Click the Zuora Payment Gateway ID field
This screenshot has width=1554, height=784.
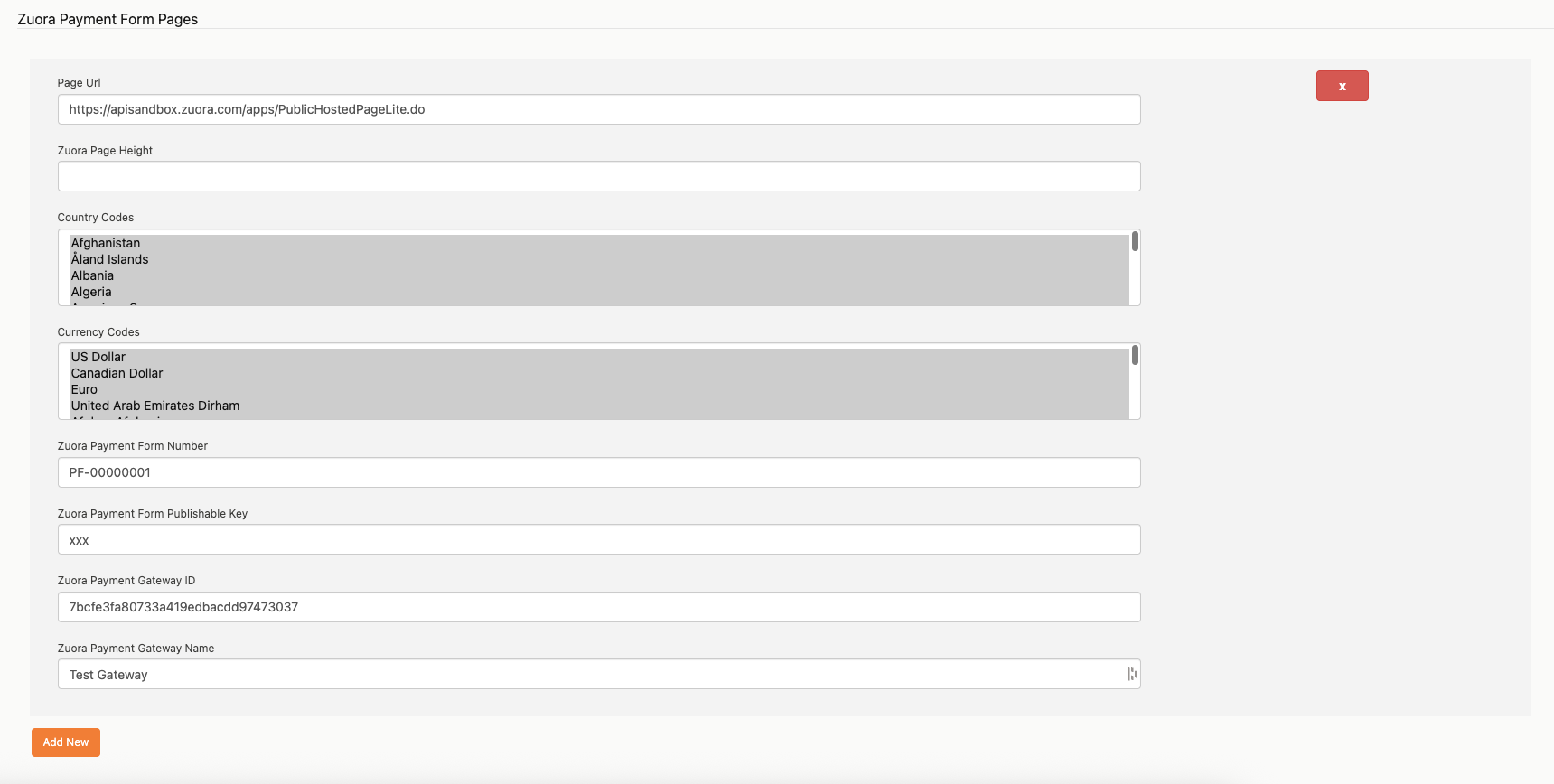click(598, 607)
